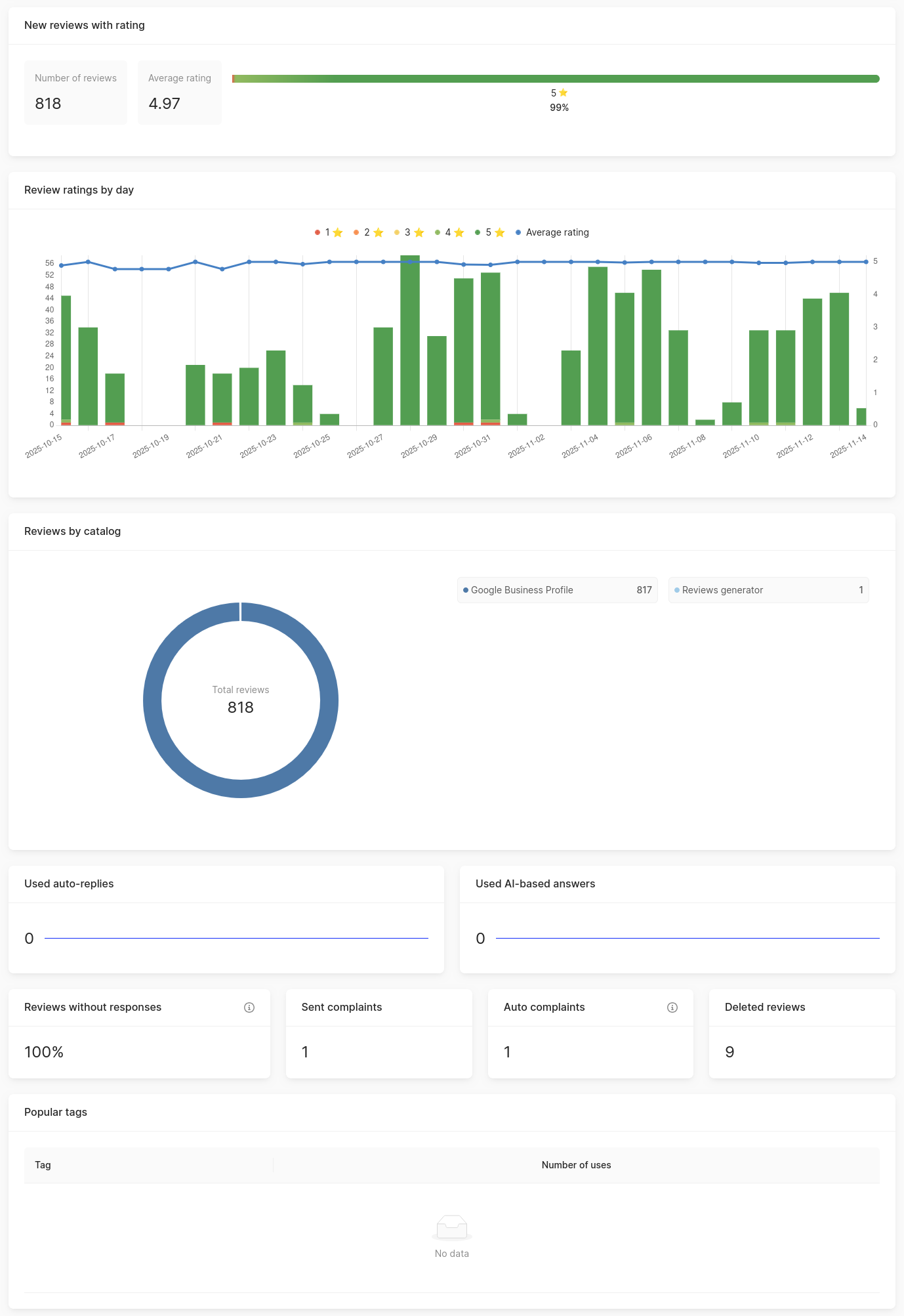Hide the 4 star legend series
Viewport: 904px width, 1316px height.
tap(449, 232)
